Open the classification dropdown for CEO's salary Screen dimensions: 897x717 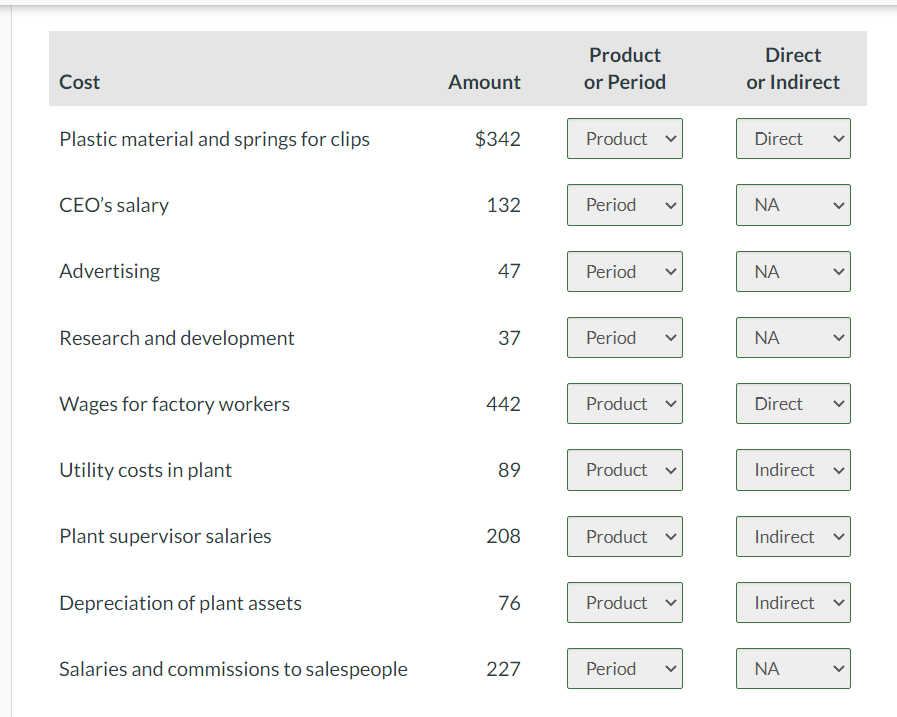tap(624, 204)
